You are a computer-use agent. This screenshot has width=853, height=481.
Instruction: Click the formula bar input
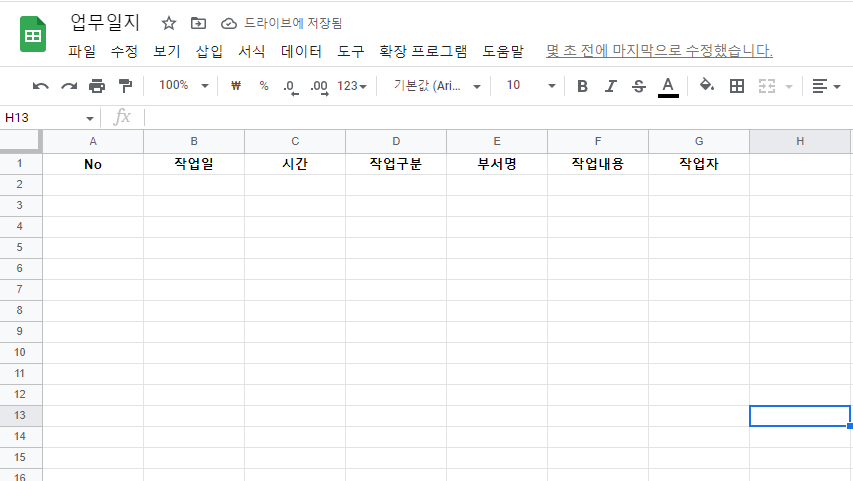tap(498, 118)
